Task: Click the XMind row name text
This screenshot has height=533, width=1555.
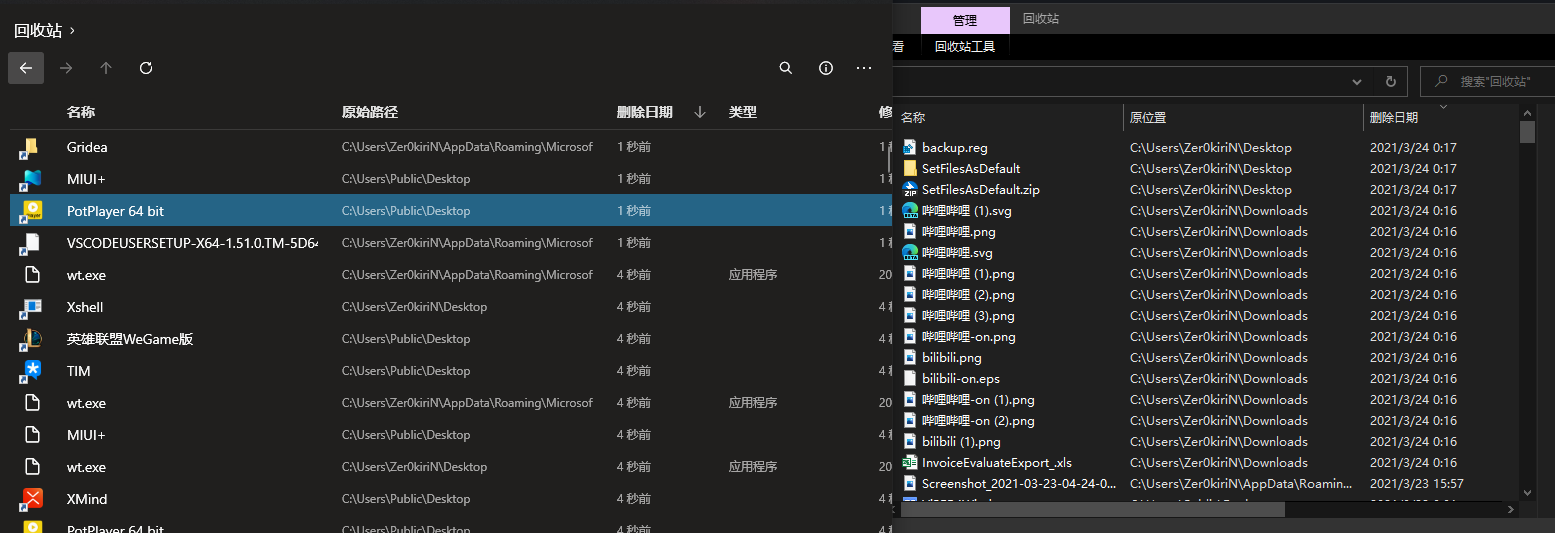Action: coord(87,499)
